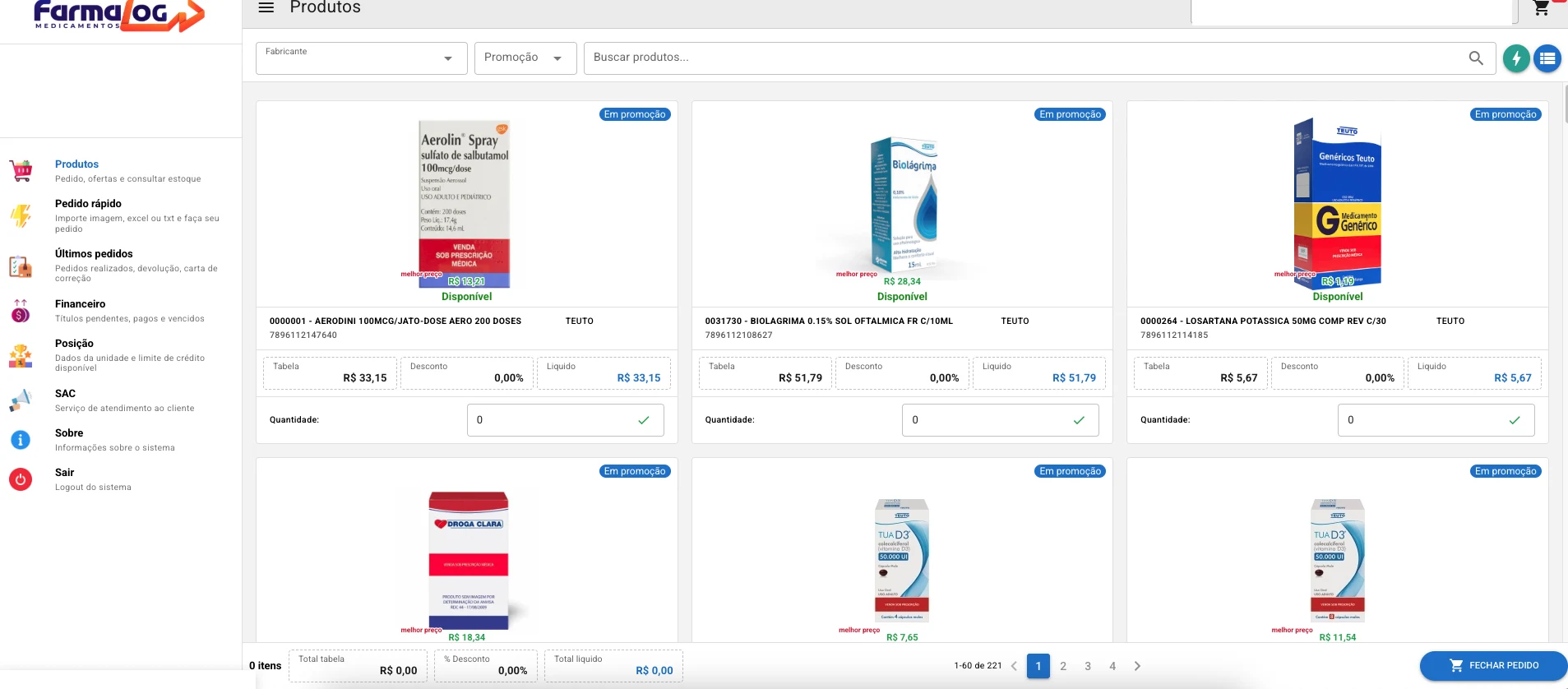Click the Aerolin Spray product image
The width and height of the screenshot is (1568, 689).
pyautogui.click(x=465, y=204)
